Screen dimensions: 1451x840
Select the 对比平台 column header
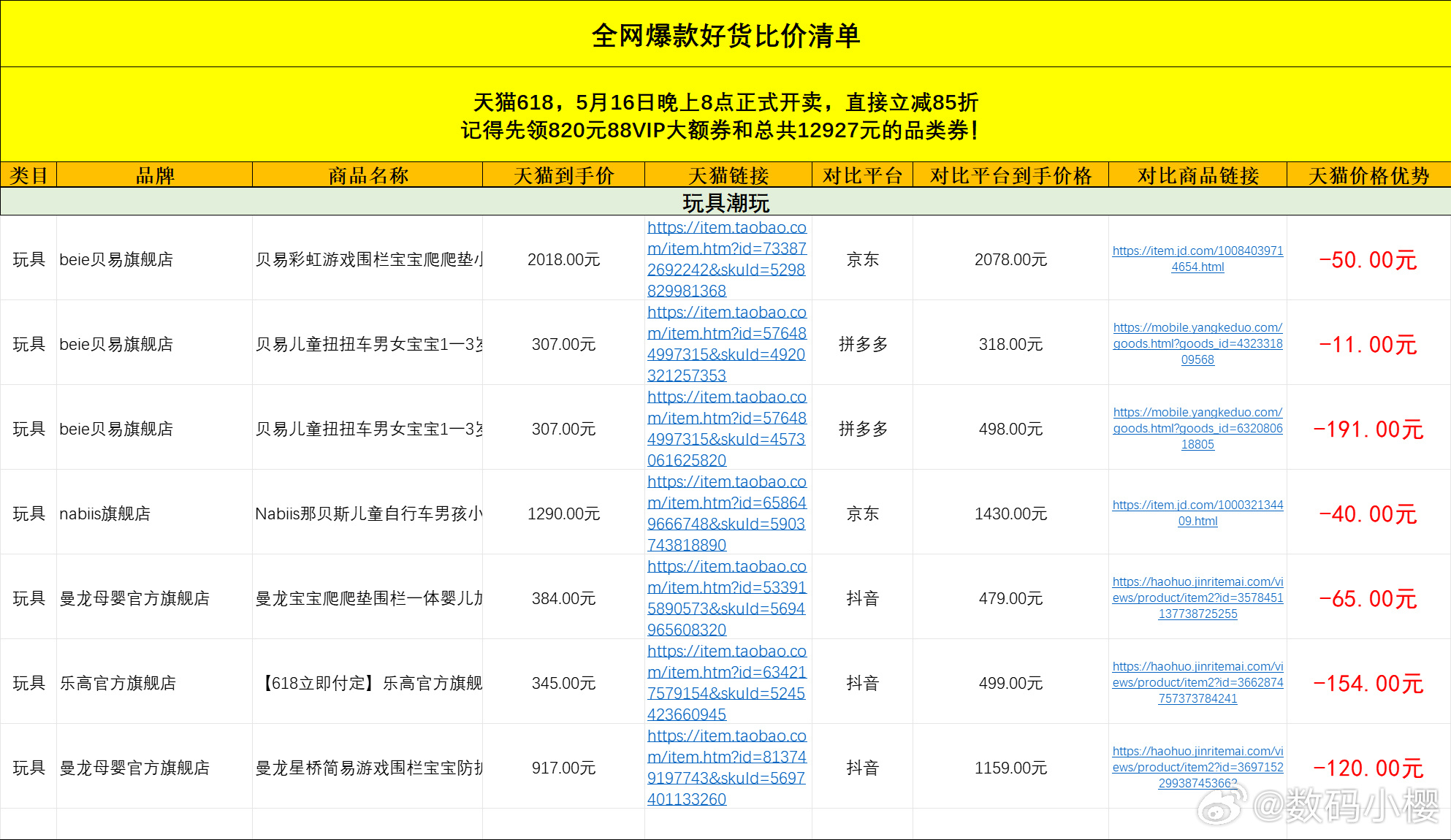click(x=863, y=175)
